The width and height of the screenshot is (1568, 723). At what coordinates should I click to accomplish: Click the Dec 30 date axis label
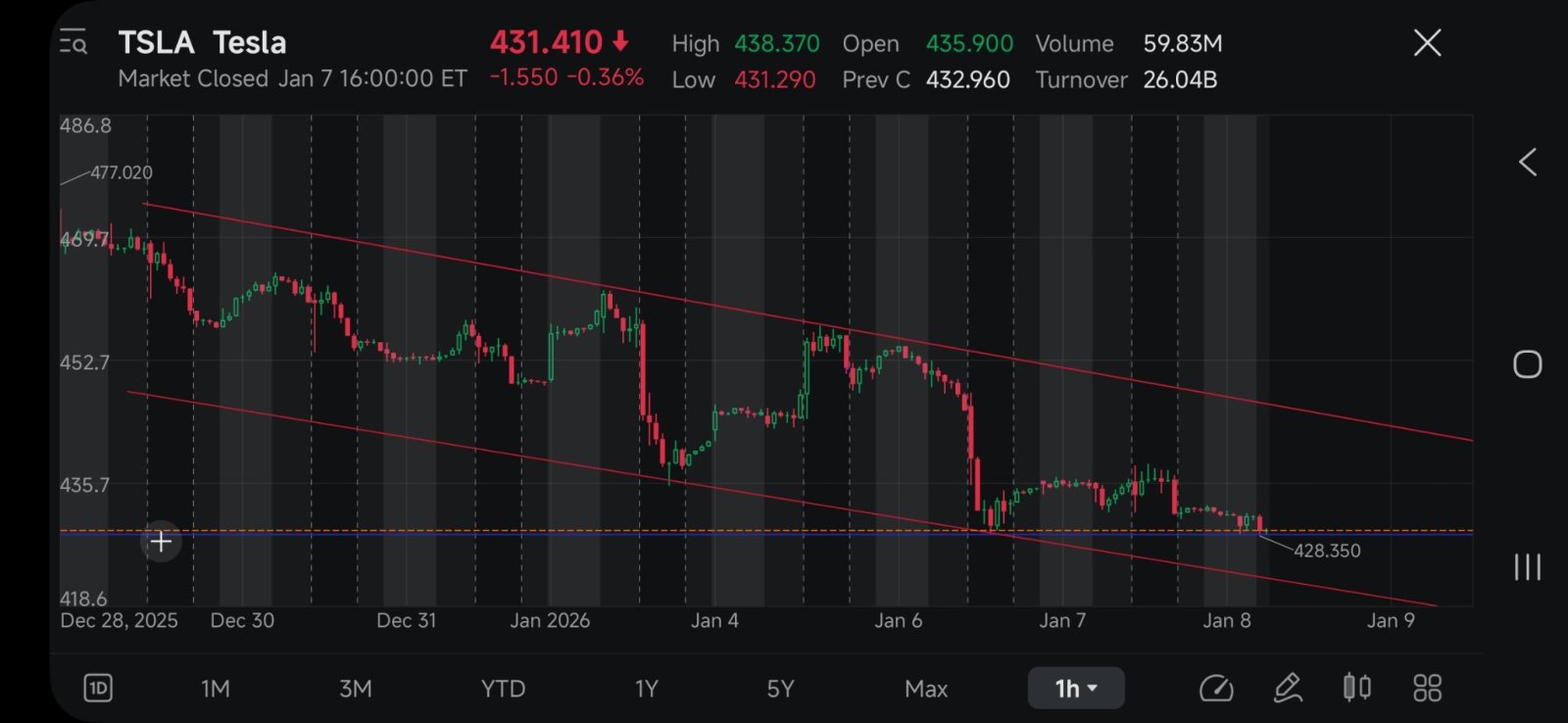242,620
